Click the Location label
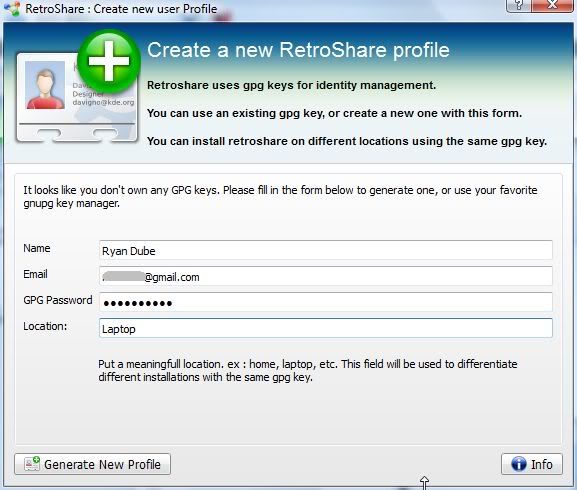 pos(45,326)
